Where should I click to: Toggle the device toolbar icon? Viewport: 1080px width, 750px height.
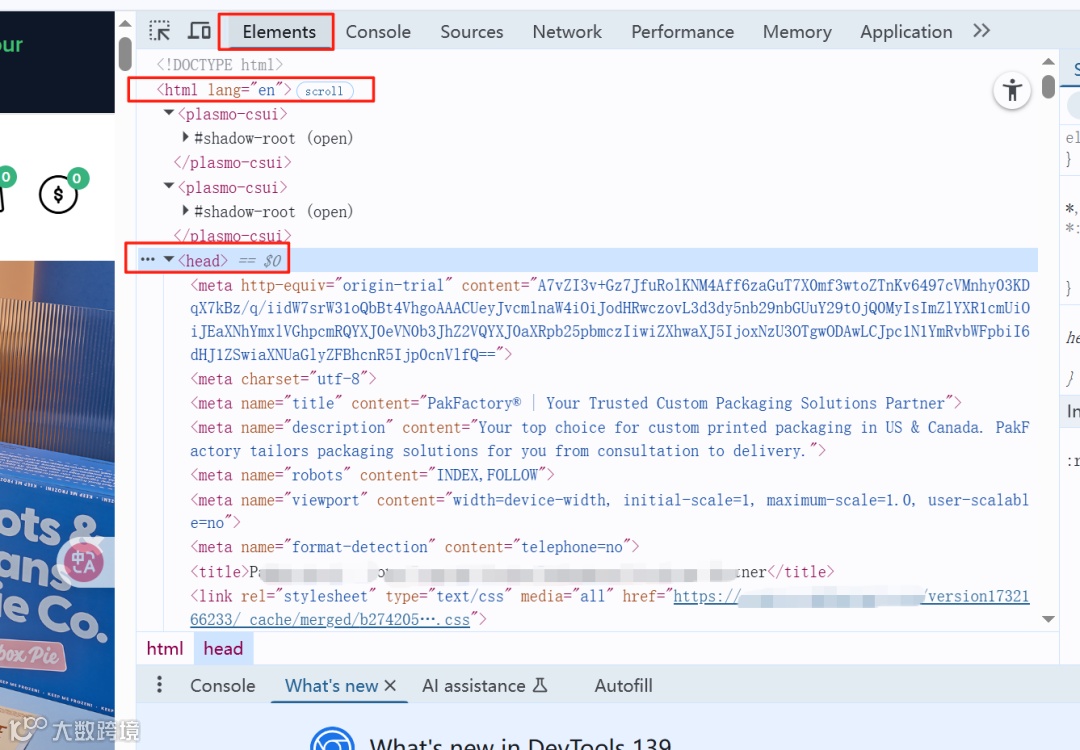(x=199, y=31)
